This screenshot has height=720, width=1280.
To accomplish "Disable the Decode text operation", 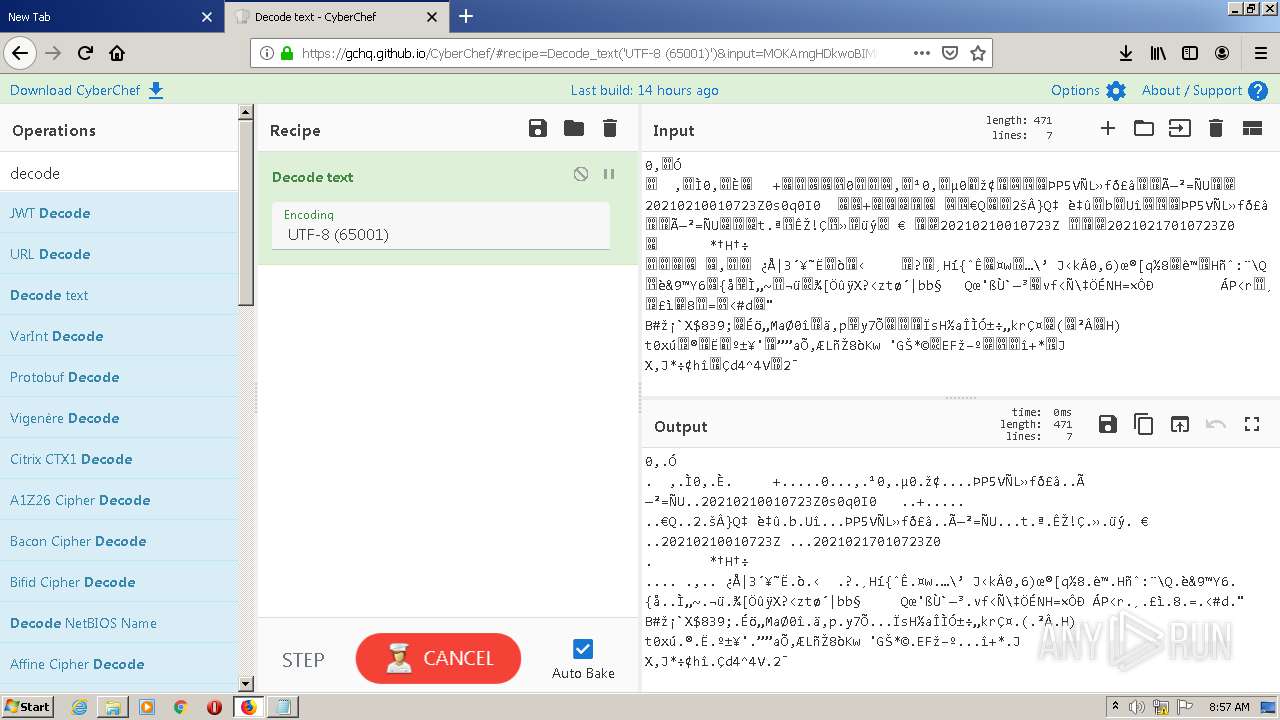I will pyautogui.click(x=581, y=174).
